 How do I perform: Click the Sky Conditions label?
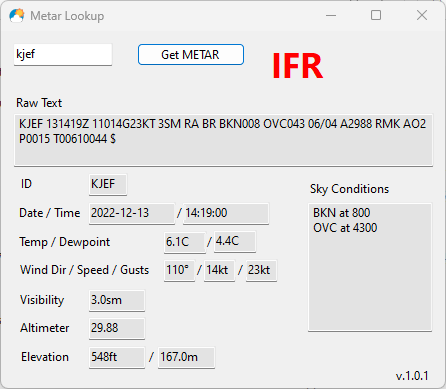click(349, 189)
